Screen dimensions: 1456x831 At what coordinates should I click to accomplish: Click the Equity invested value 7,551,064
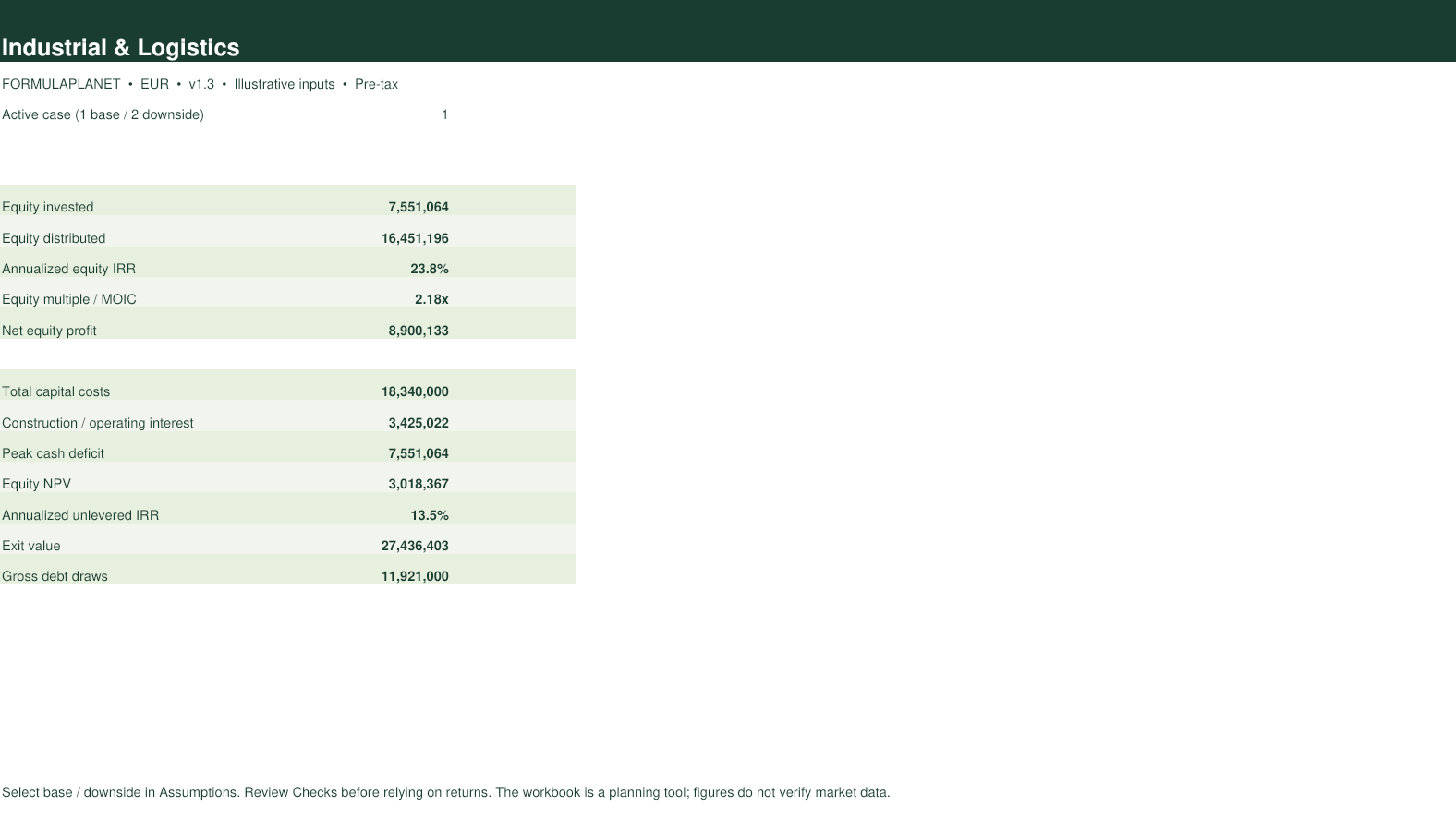419,207
